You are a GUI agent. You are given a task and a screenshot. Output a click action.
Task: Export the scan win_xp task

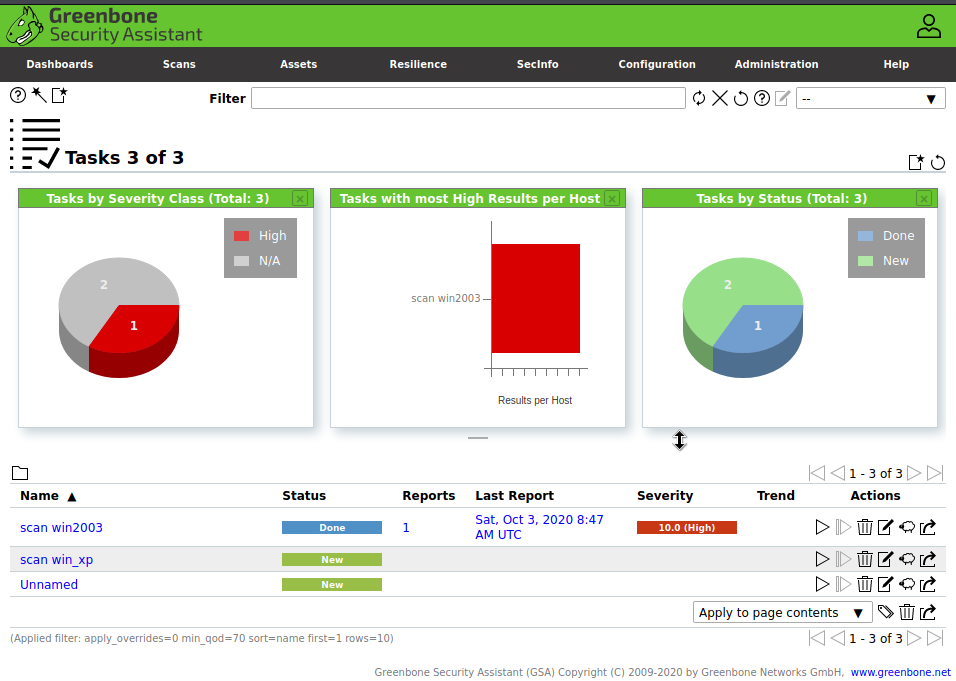coord(928,559)
